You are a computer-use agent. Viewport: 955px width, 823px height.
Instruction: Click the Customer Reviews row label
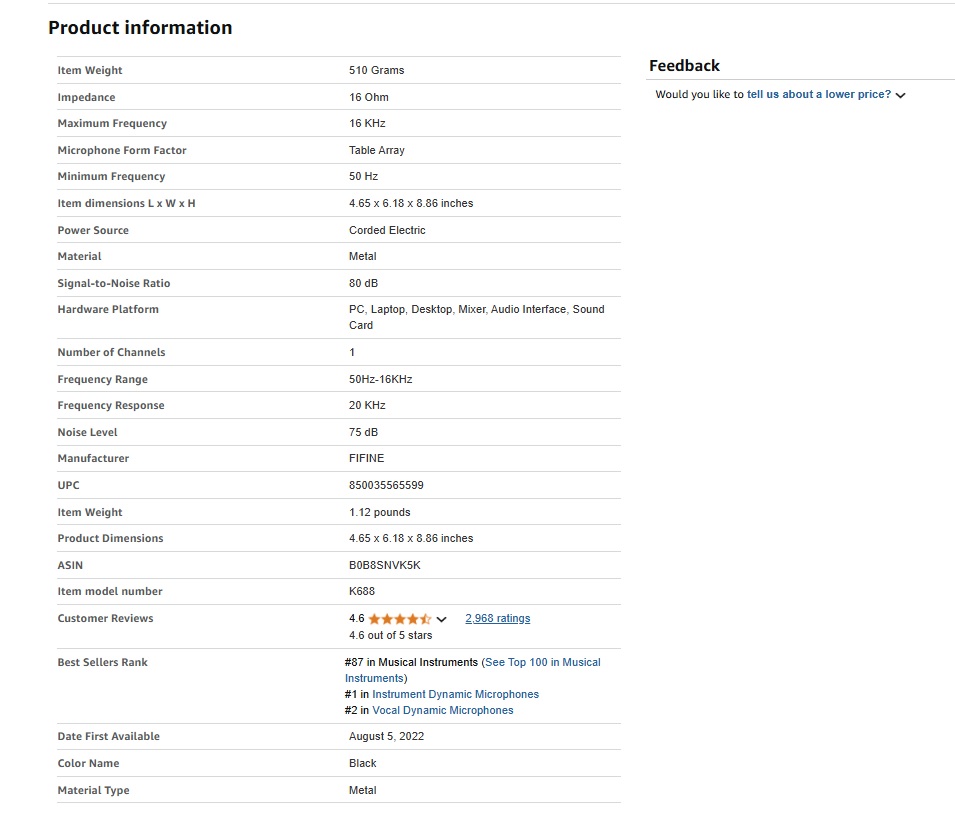pos(105,618)
